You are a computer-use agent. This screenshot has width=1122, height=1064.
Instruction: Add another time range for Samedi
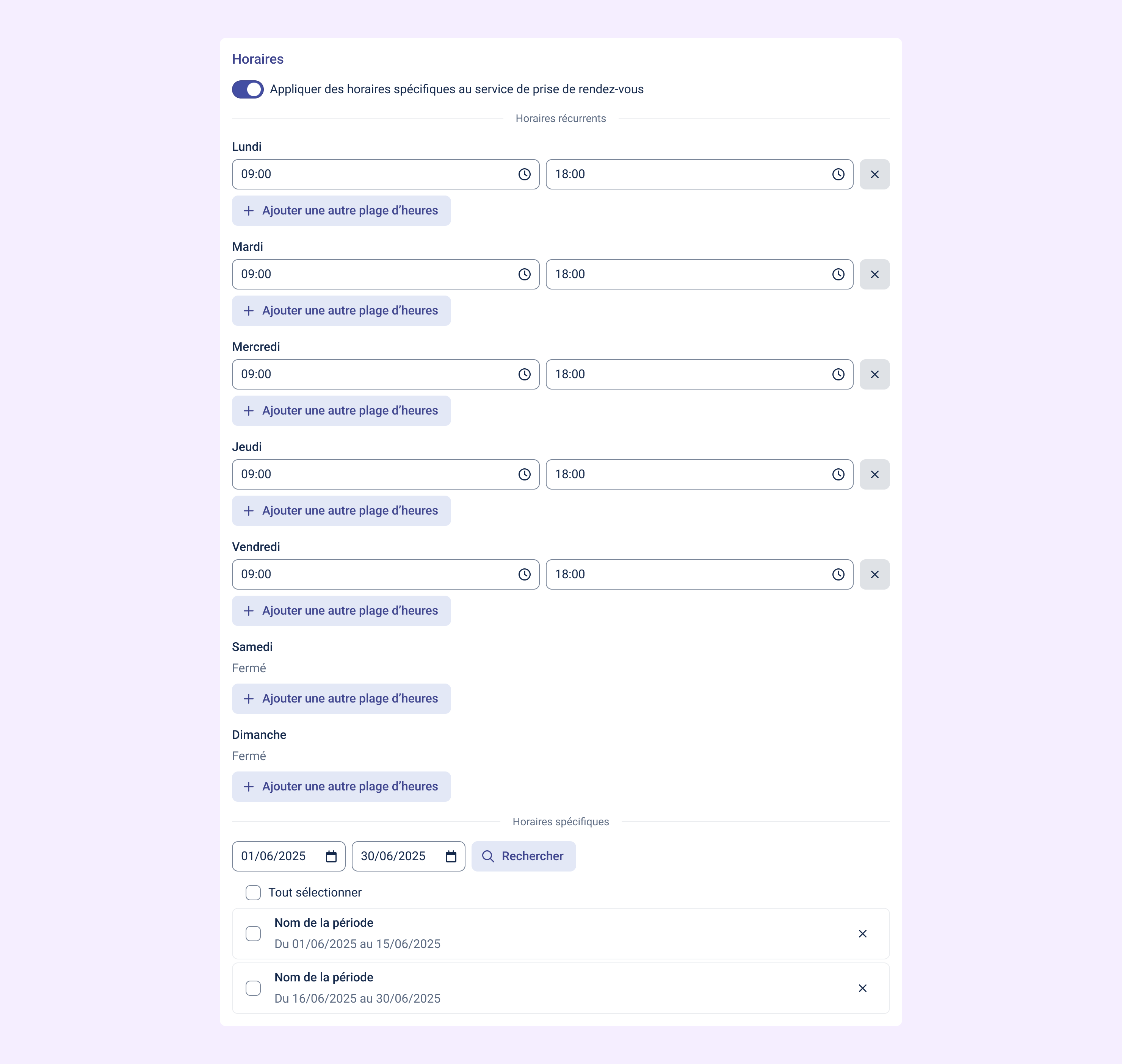(341, 699)
